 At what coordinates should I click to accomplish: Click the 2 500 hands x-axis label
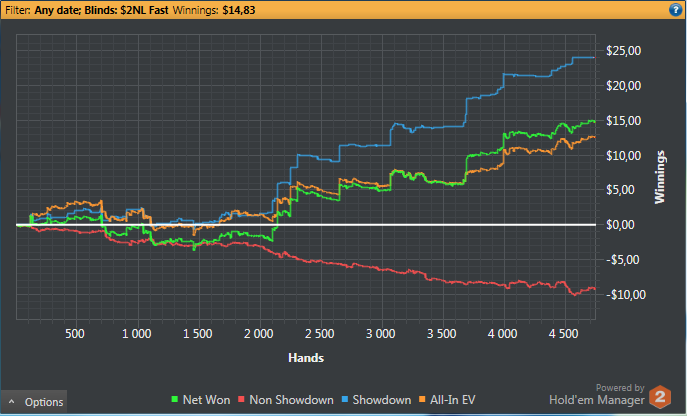click(x=320, y=334)
